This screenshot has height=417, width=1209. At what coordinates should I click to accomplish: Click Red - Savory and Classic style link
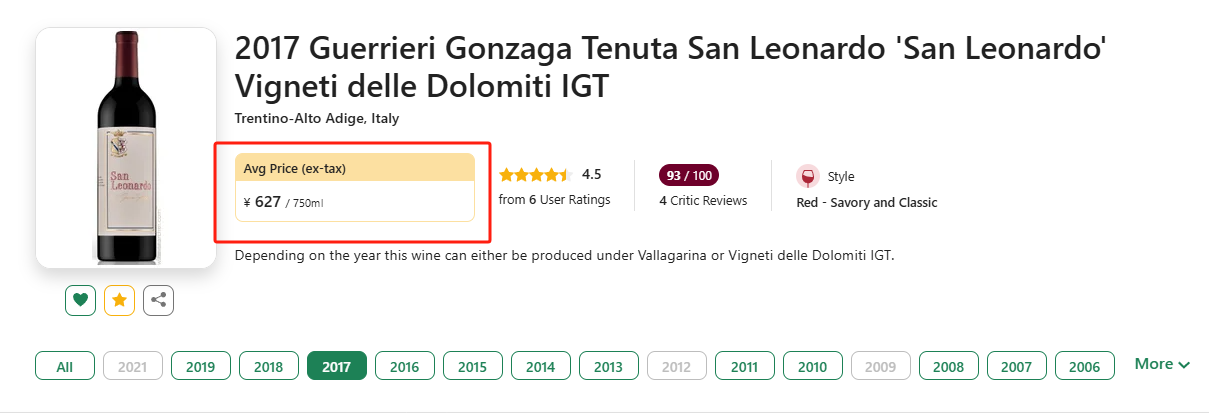[866, 203]
